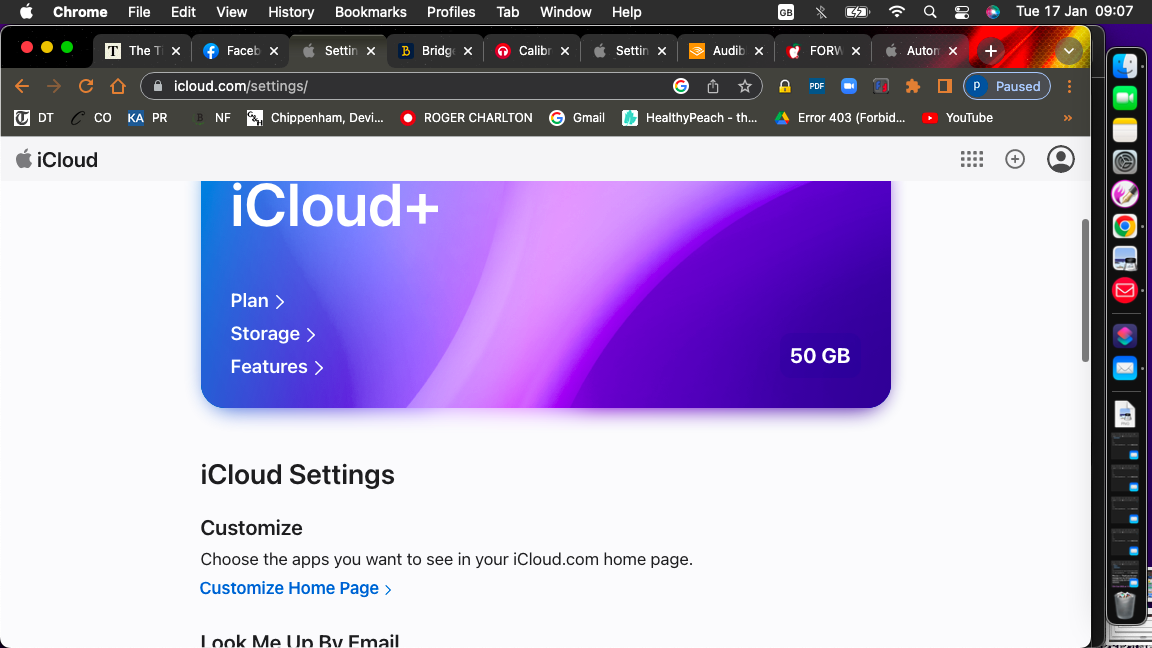Open Notes from the Dock
Viewport: 1152px width, 648px height.
click(1124, 130)
